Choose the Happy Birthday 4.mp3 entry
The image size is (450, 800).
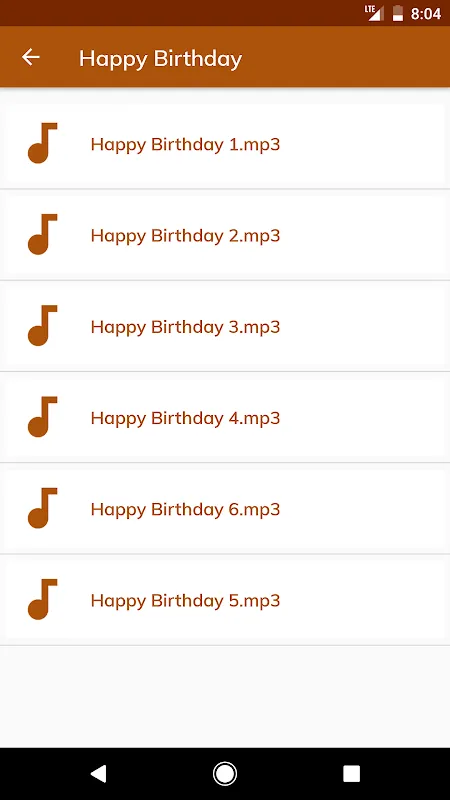(225, 418)
